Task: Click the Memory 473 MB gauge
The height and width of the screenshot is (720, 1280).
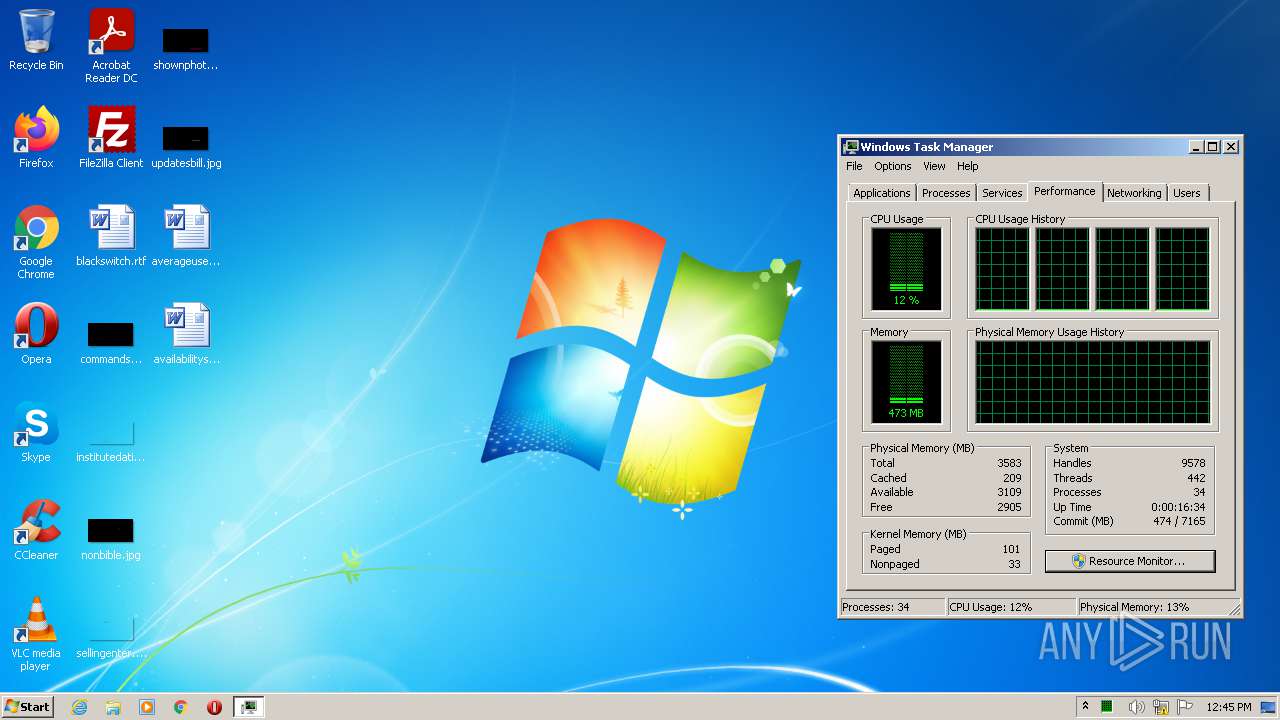Action: (x=906, y=381)
